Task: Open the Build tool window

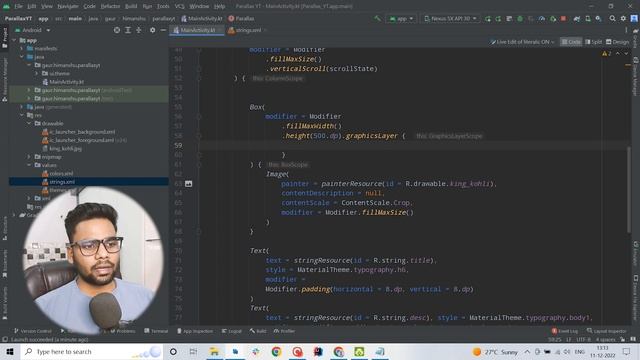Action: [258, 331]
